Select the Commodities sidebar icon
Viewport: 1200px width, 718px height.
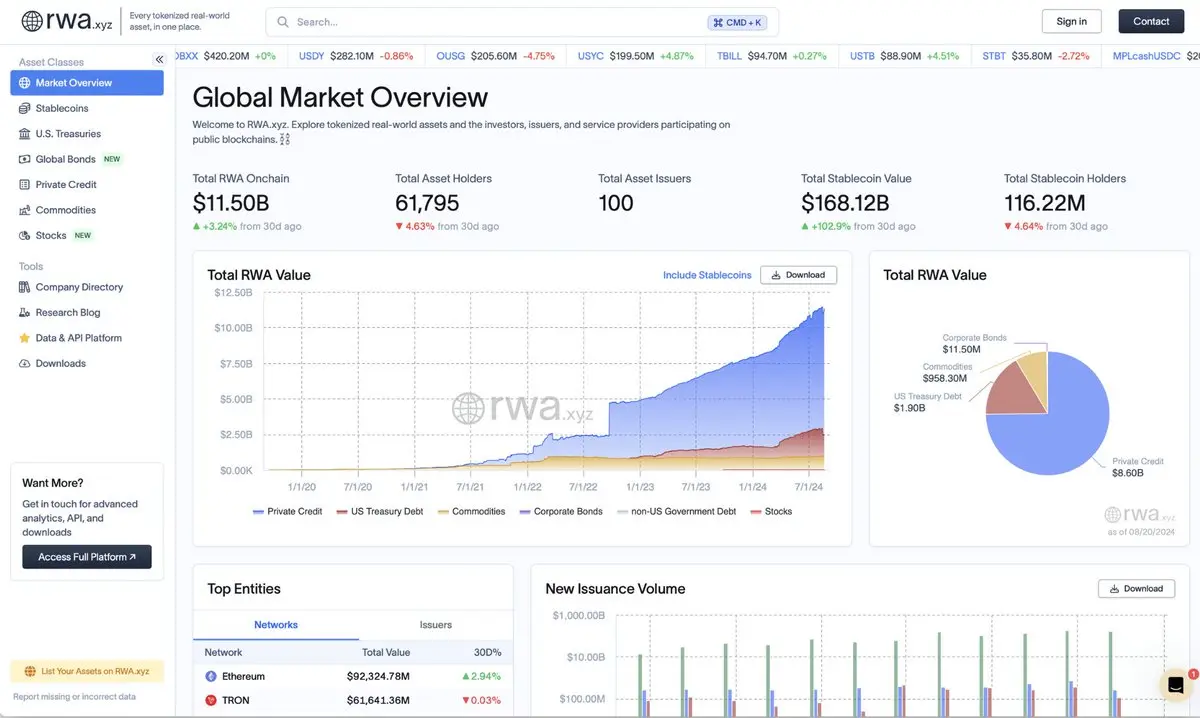point(25,210)
